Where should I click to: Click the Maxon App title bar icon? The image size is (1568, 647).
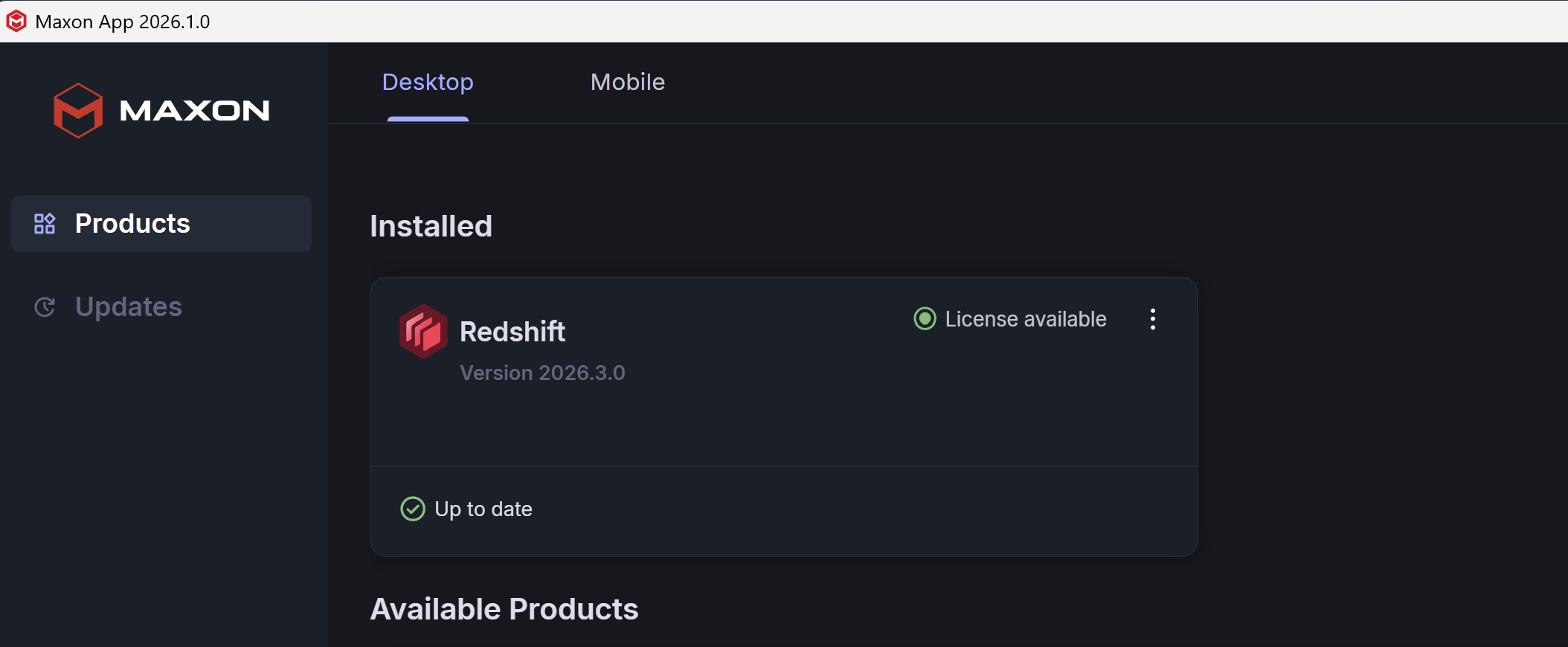click(16, 22)
